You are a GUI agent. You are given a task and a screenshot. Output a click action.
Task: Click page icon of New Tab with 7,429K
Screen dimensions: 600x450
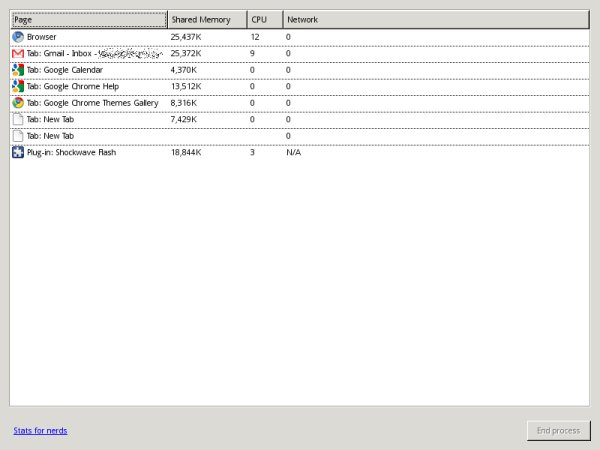coord(18,119)
